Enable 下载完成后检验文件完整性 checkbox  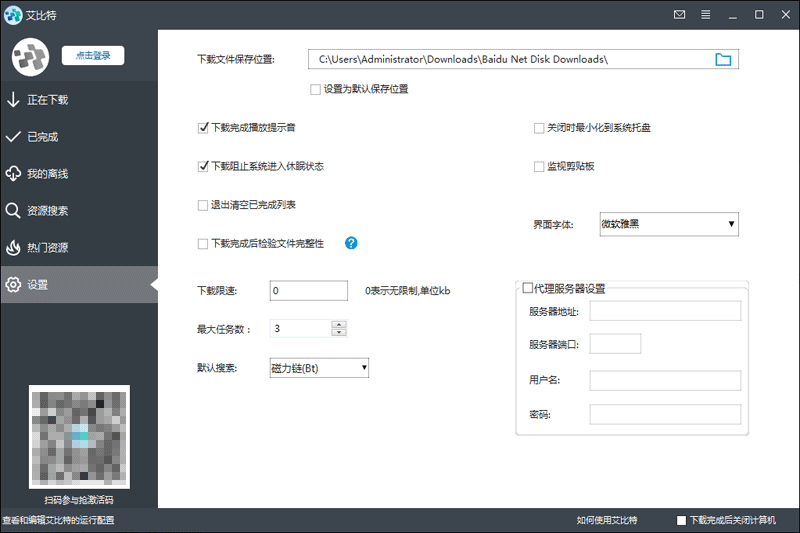click(203, 244)
